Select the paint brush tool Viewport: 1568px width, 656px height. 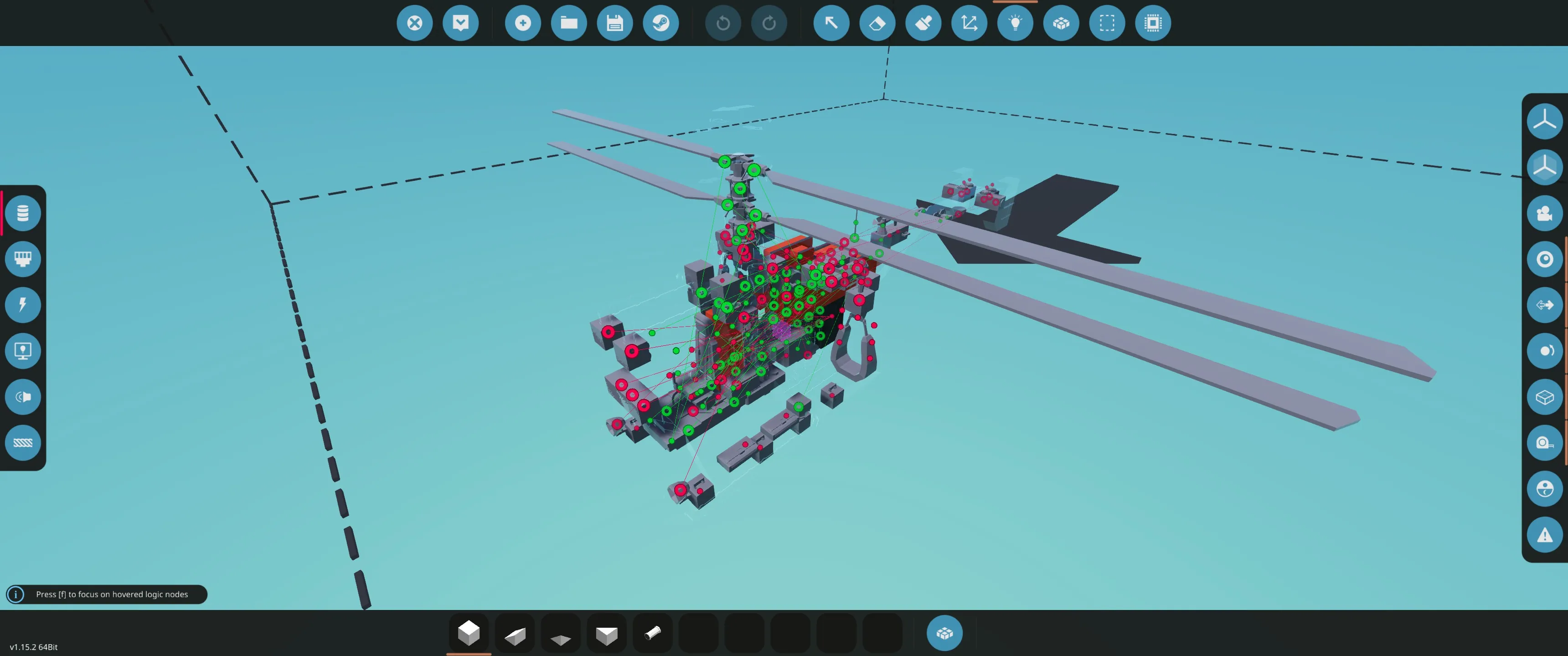[x=923, y=23]
